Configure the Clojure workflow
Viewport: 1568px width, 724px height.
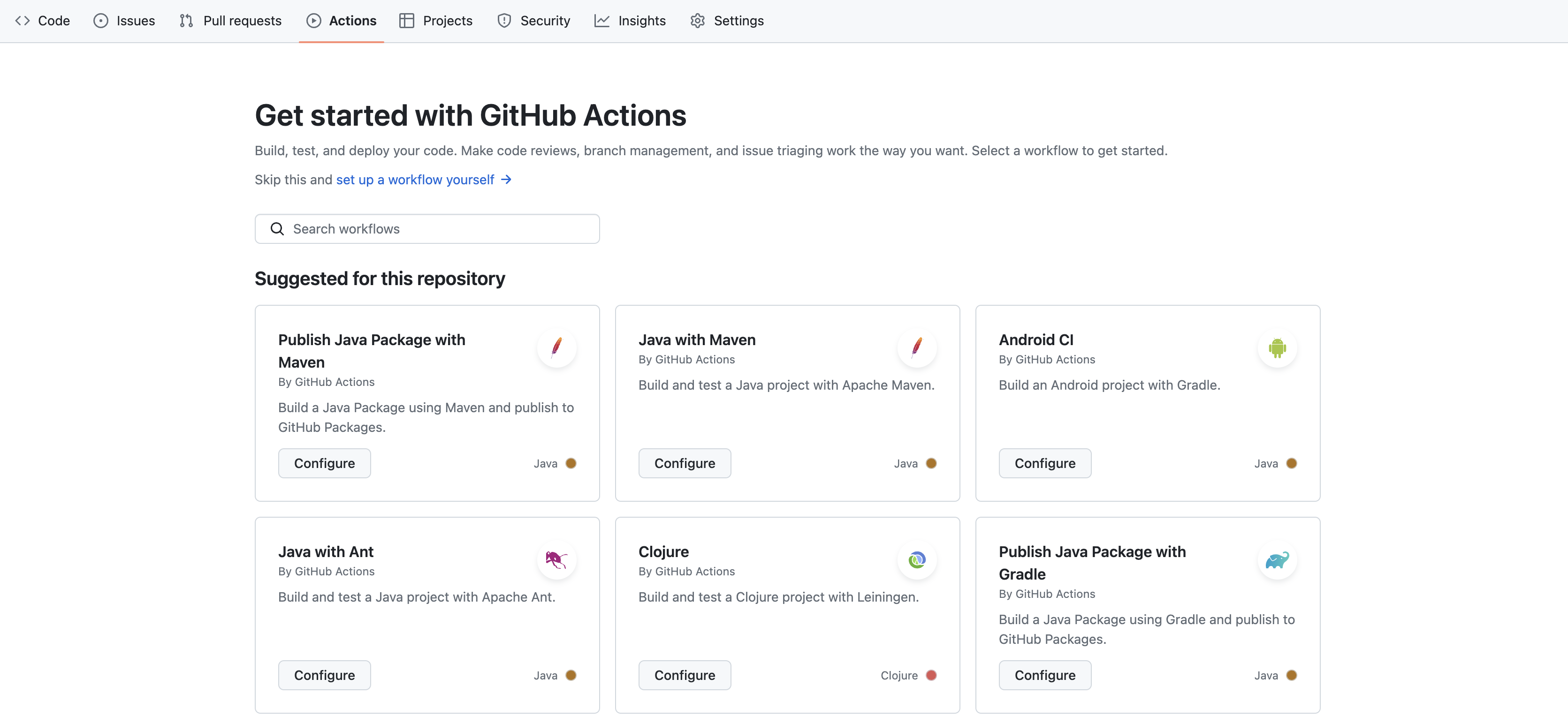coord(685,675)
